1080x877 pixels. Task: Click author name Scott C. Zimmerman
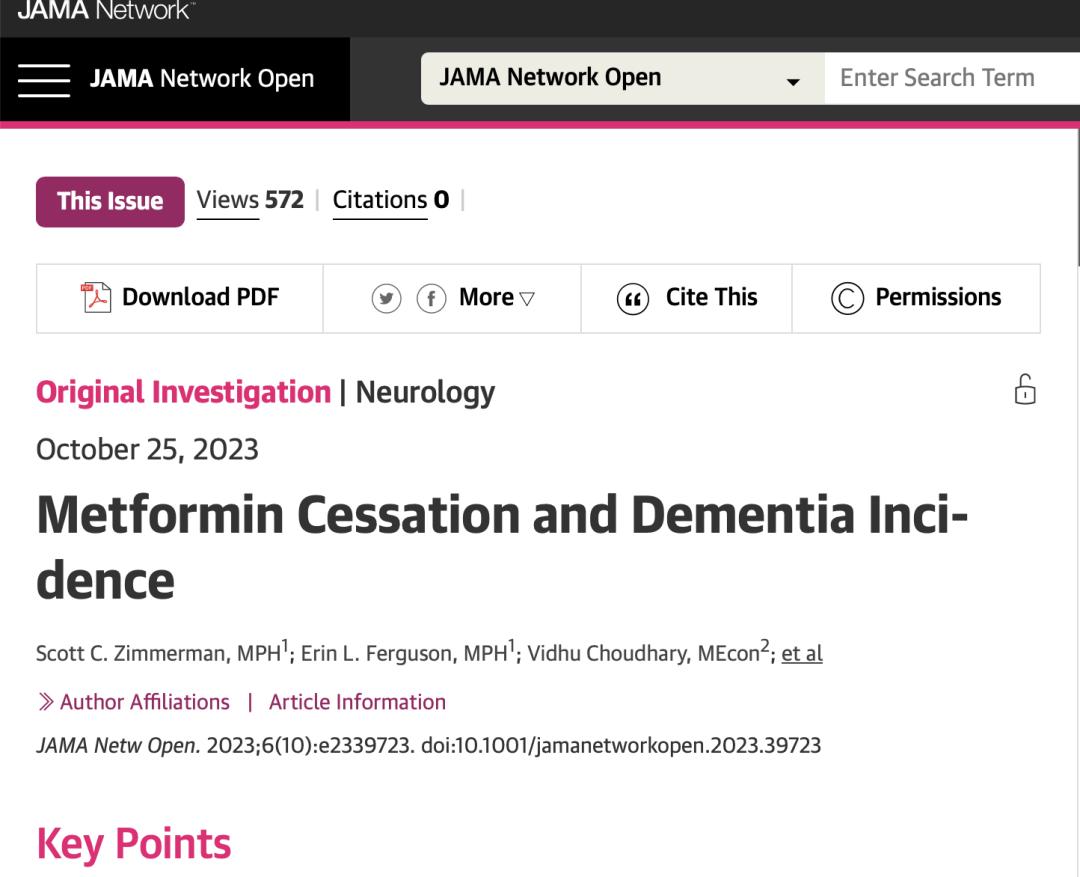coord(132,653)
